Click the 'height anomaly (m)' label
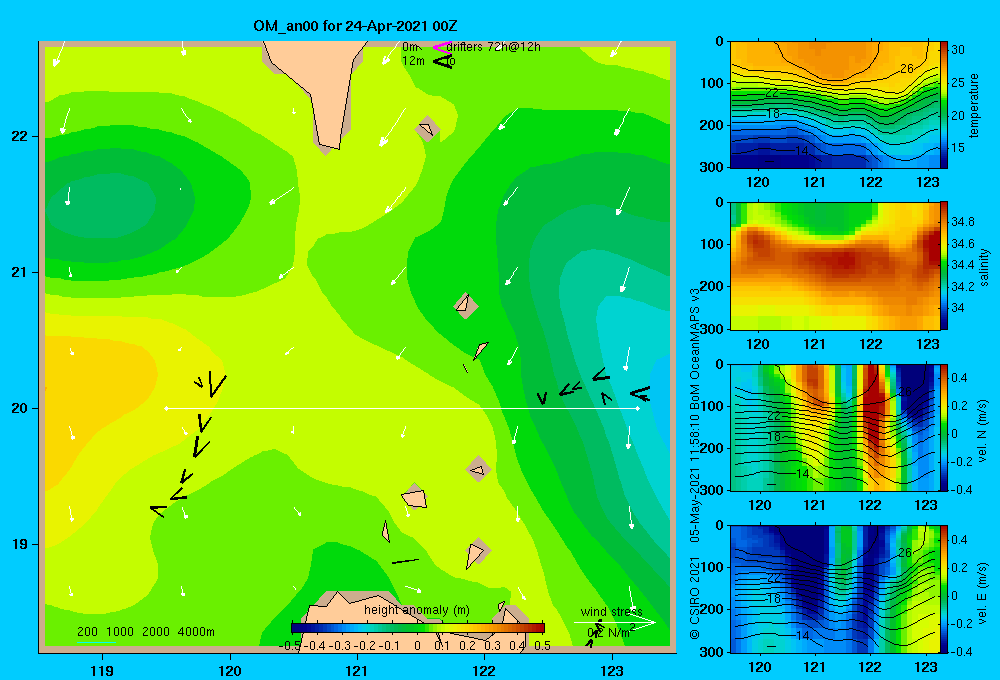The width and height of the screenshot is (1000, 680). click(417, 610)
